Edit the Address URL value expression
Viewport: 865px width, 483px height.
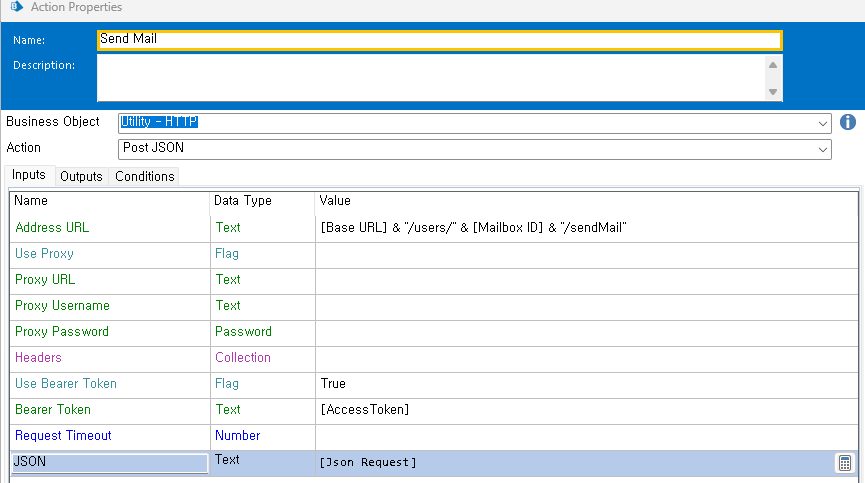click(586, 228)
